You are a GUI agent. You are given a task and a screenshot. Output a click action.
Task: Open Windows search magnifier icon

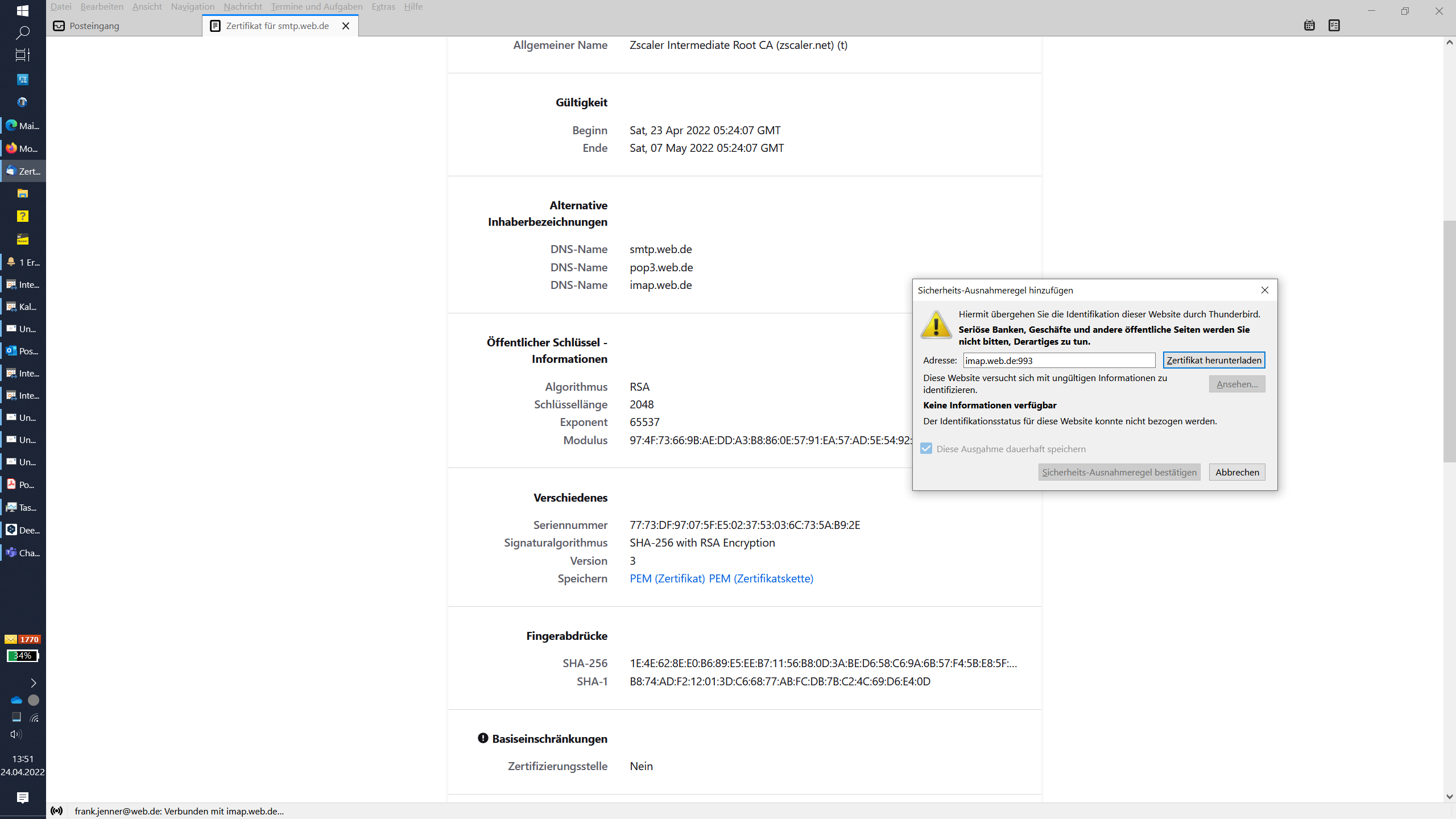[23, 32]
